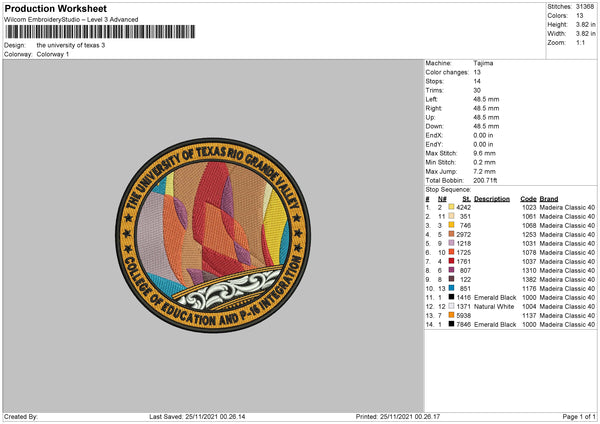This screenshot has height=424, width=600.
Task: Click the 'Page 1 of 1' footer text
Action: (579, 416)
